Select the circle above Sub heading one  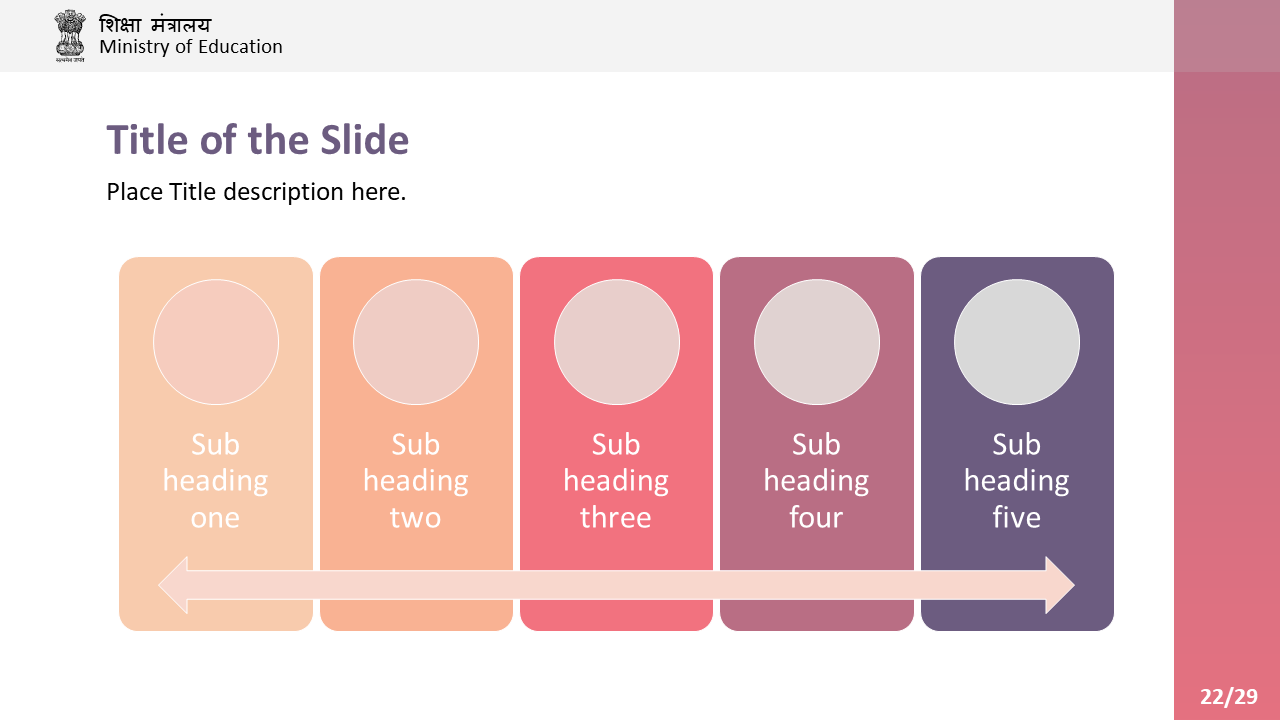pyautogui.click(x=216, y=342)
